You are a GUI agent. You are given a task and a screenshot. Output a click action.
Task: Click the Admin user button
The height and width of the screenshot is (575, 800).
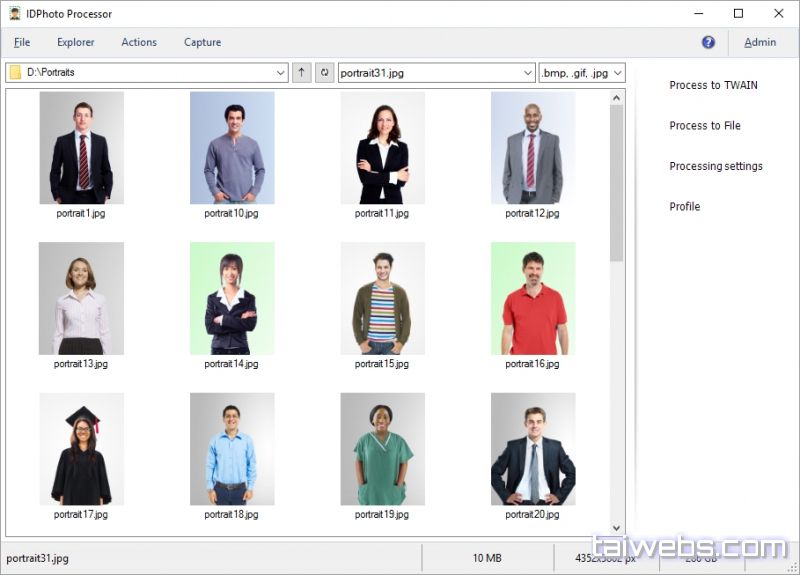(760, 42)
